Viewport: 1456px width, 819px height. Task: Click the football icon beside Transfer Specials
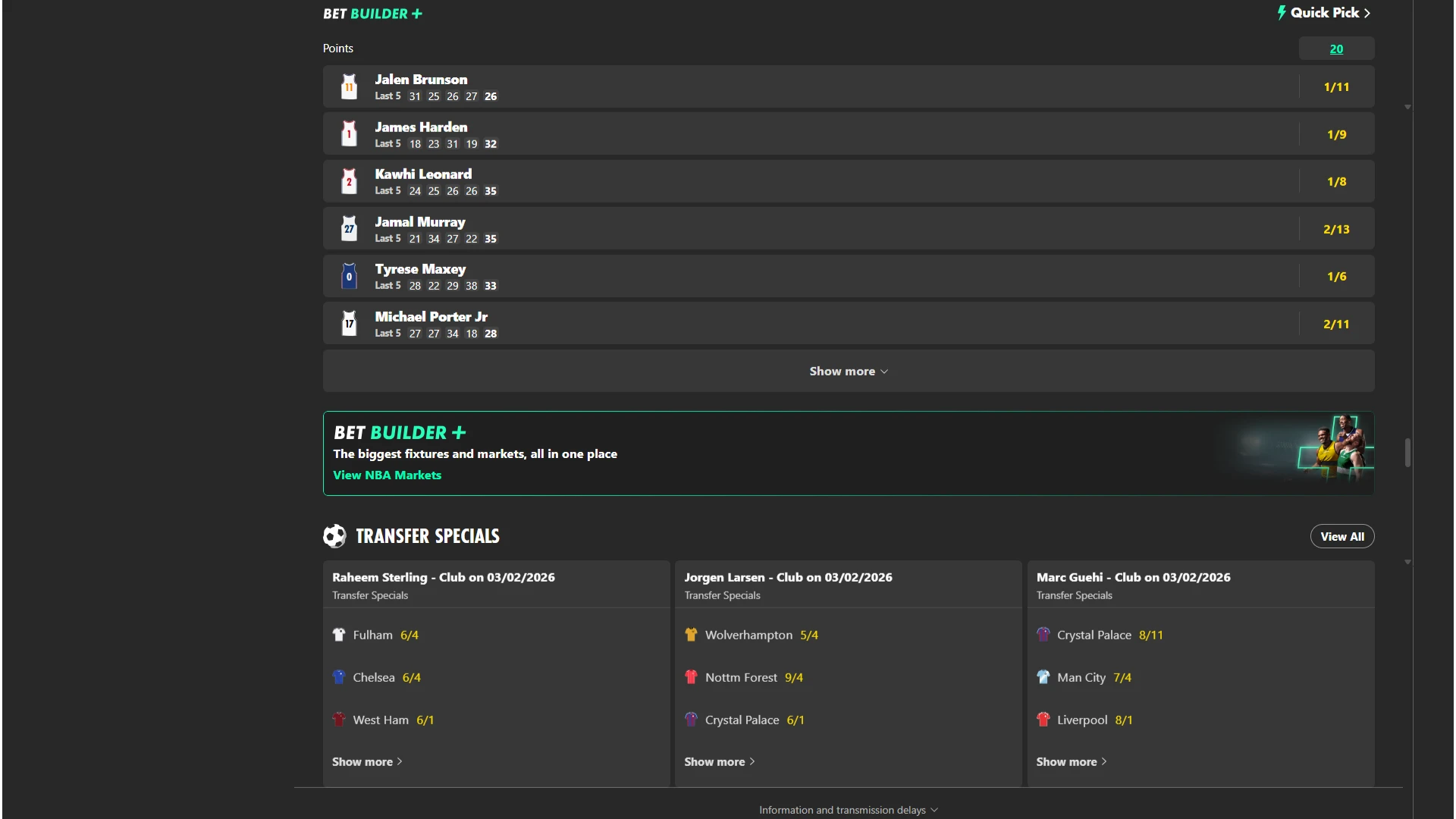tap(334, 536)
